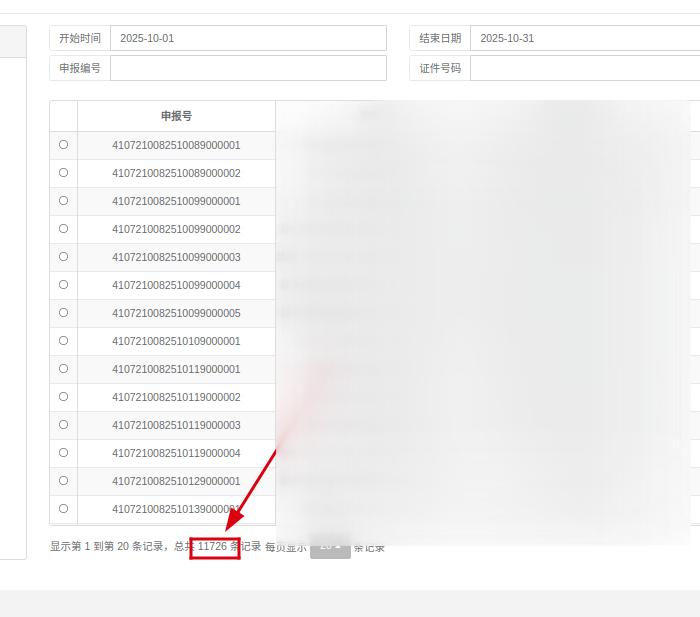The height and width of the screenshot is (617, 700).
Task: Focus the 证件号码 input box
Action: (584, 68)
